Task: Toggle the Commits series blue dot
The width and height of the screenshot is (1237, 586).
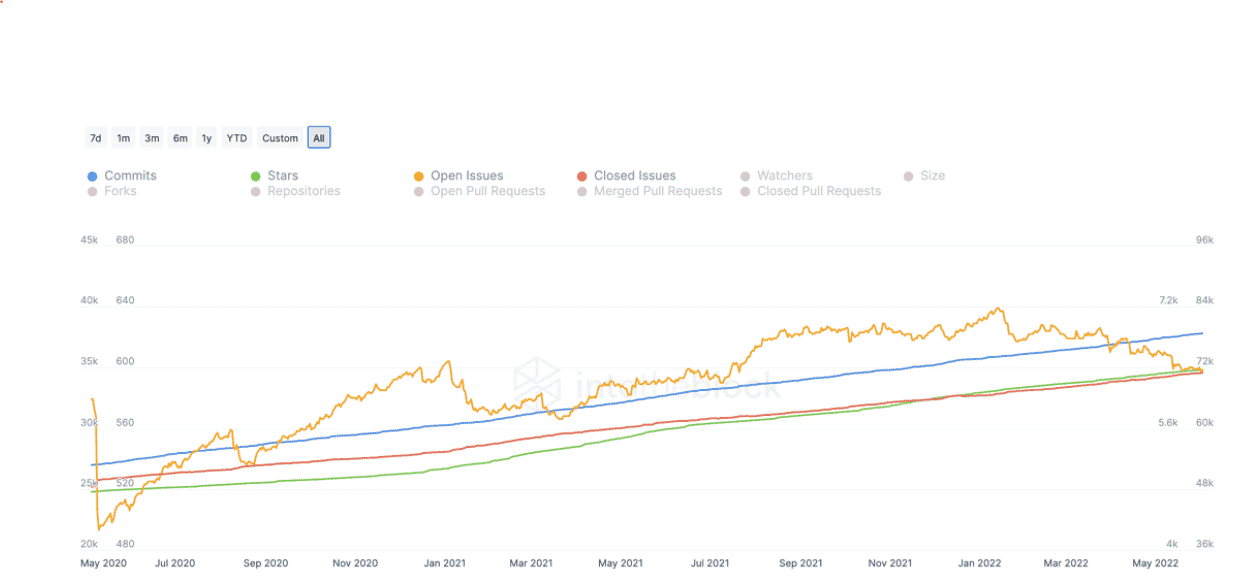Action: (x=93, y=176)
